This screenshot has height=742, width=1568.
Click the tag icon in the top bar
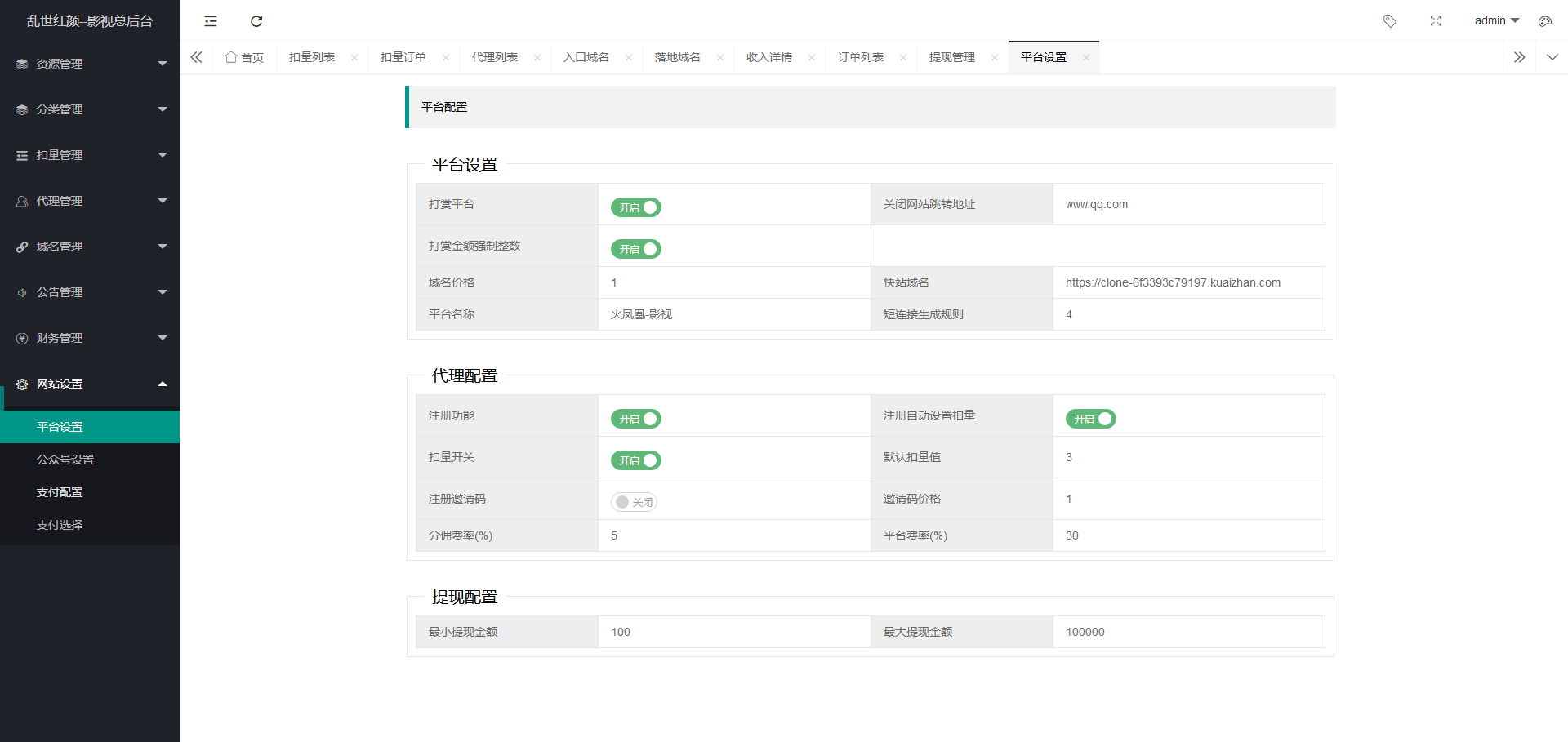(x=1390, y=21)
